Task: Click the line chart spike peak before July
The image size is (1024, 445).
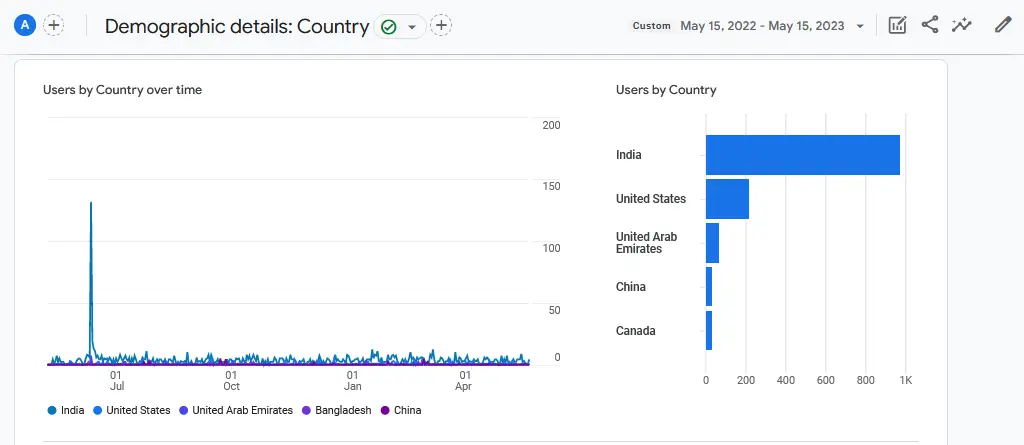Action: click(x=91, y=203)
